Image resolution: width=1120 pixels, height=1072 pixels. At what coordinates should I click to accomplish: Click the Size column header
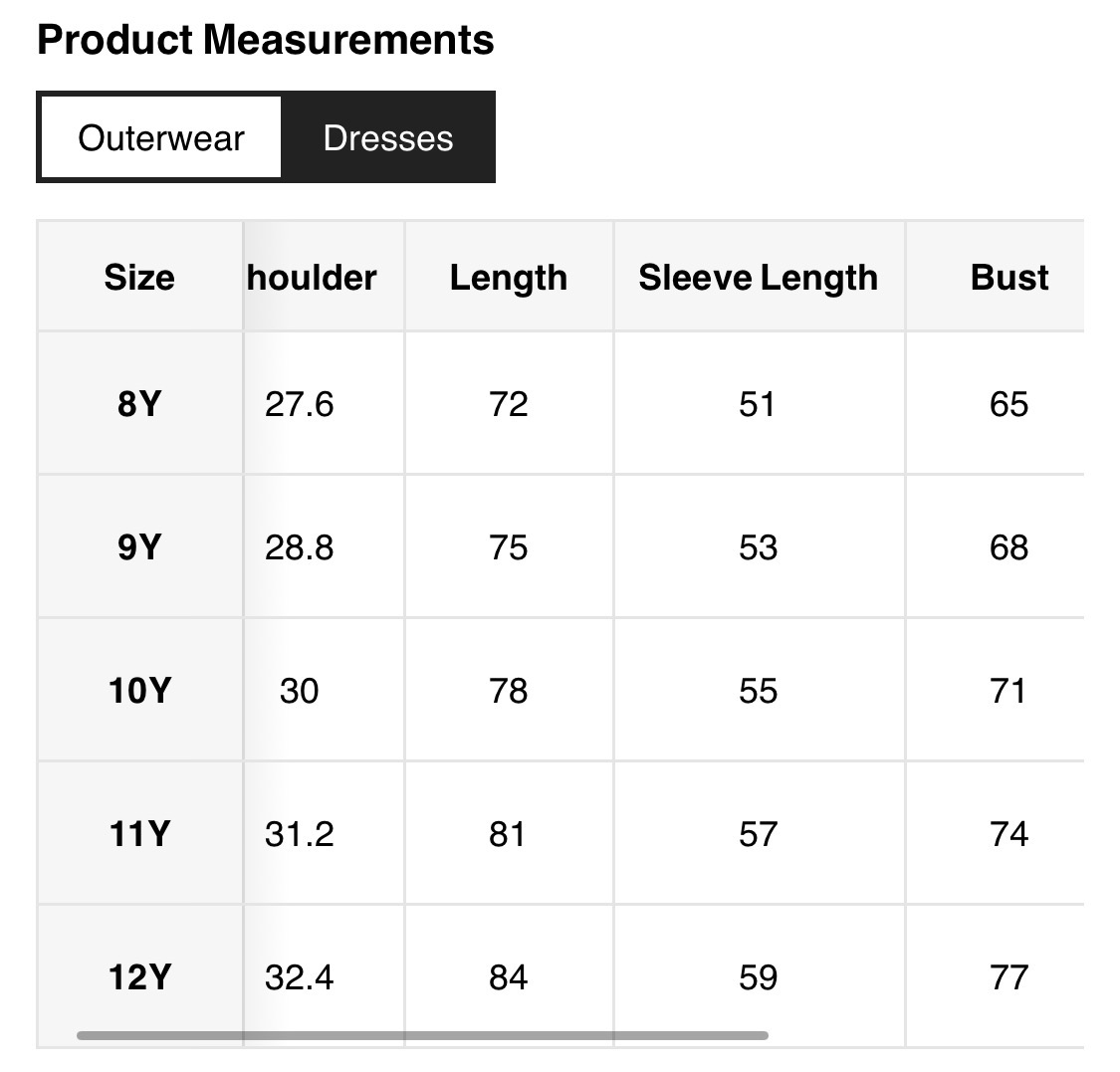click(139, 277)
